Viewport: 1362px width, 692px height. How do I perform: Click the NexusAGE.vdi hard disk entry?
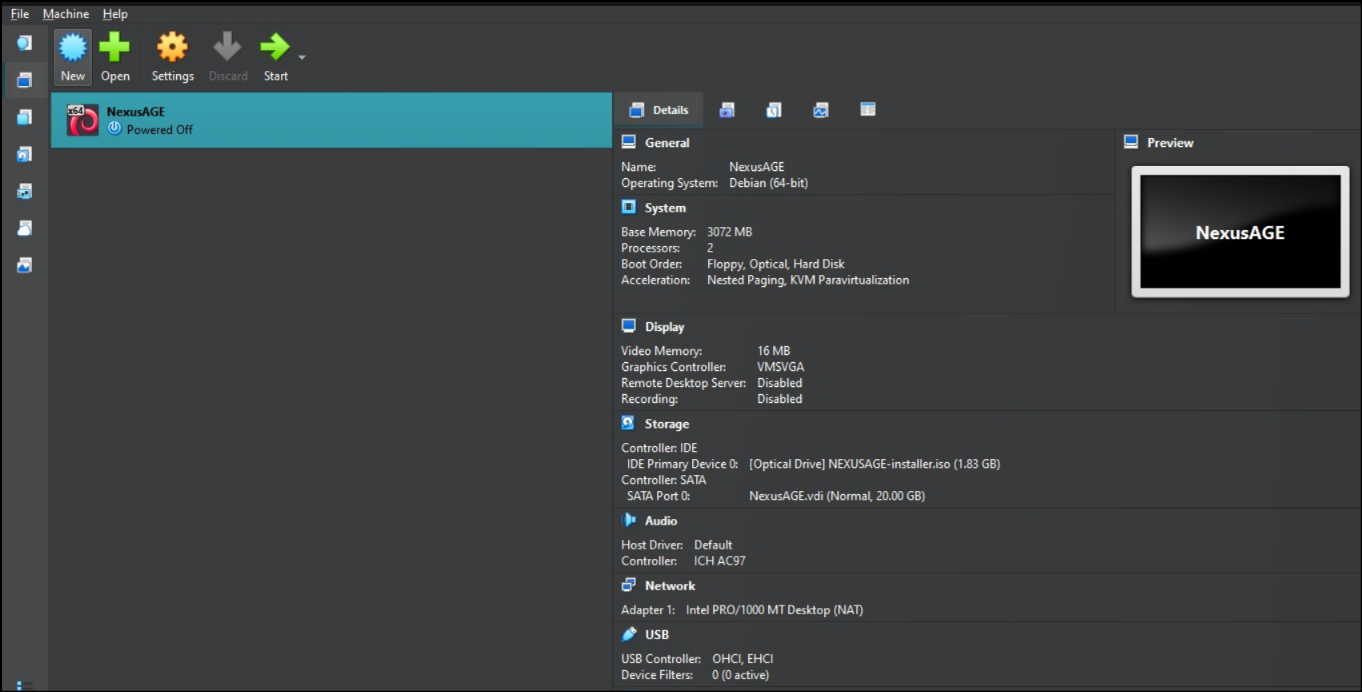click(x=837, y=496)
